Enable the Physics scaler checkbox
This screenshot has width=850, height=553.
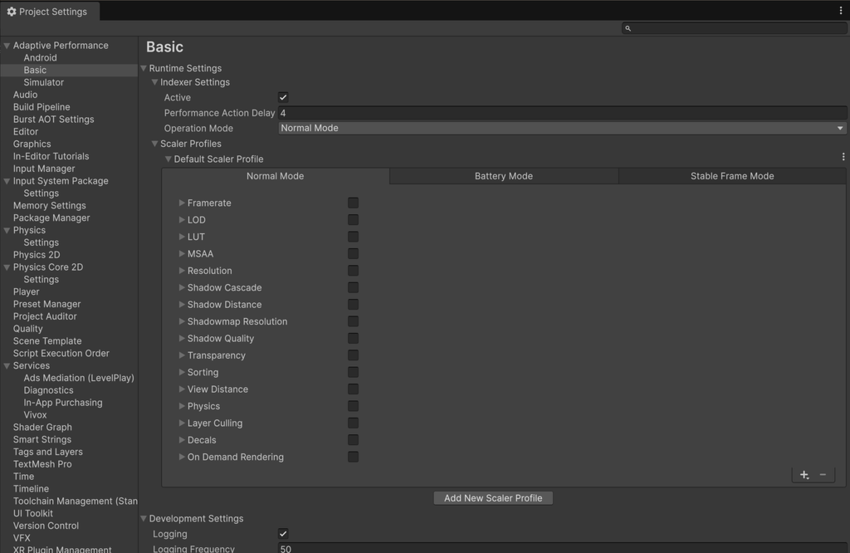(353, 406)
